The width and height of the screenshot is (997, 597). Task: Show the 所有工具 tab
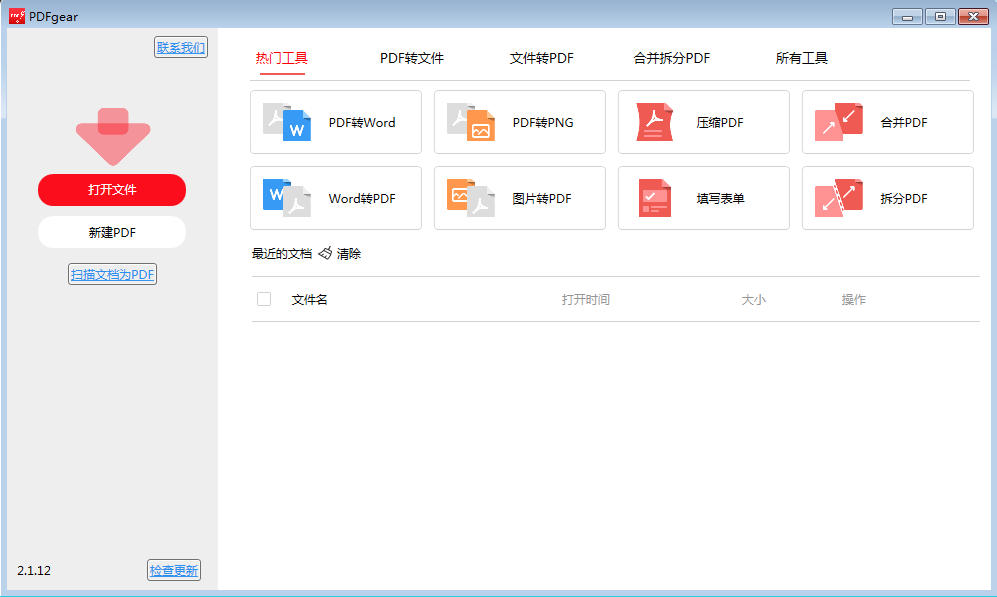point(801,58)
